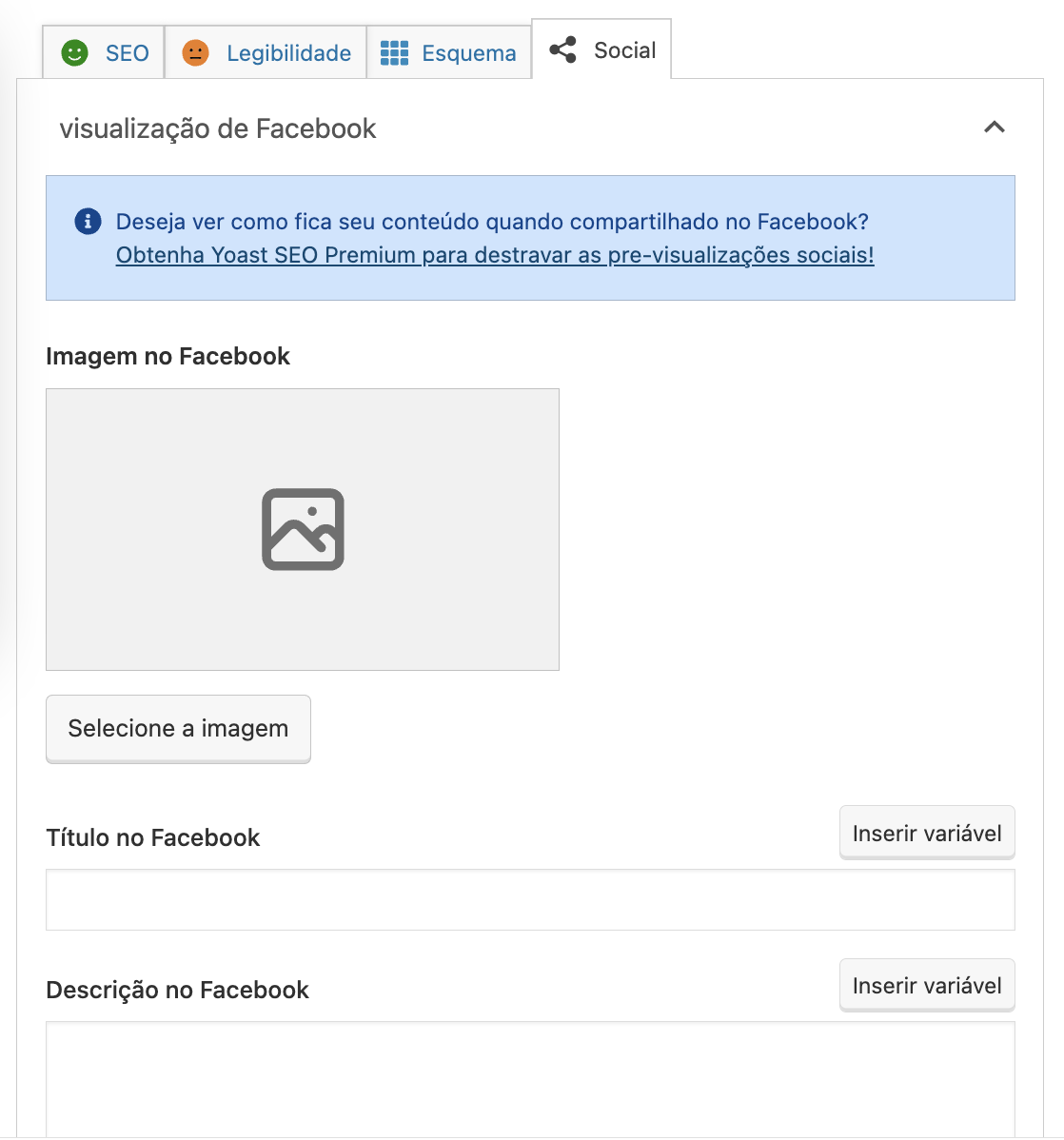1064x1140 pixels.
Task: Open the Yoast SEO Premium link
Action: 495,255
